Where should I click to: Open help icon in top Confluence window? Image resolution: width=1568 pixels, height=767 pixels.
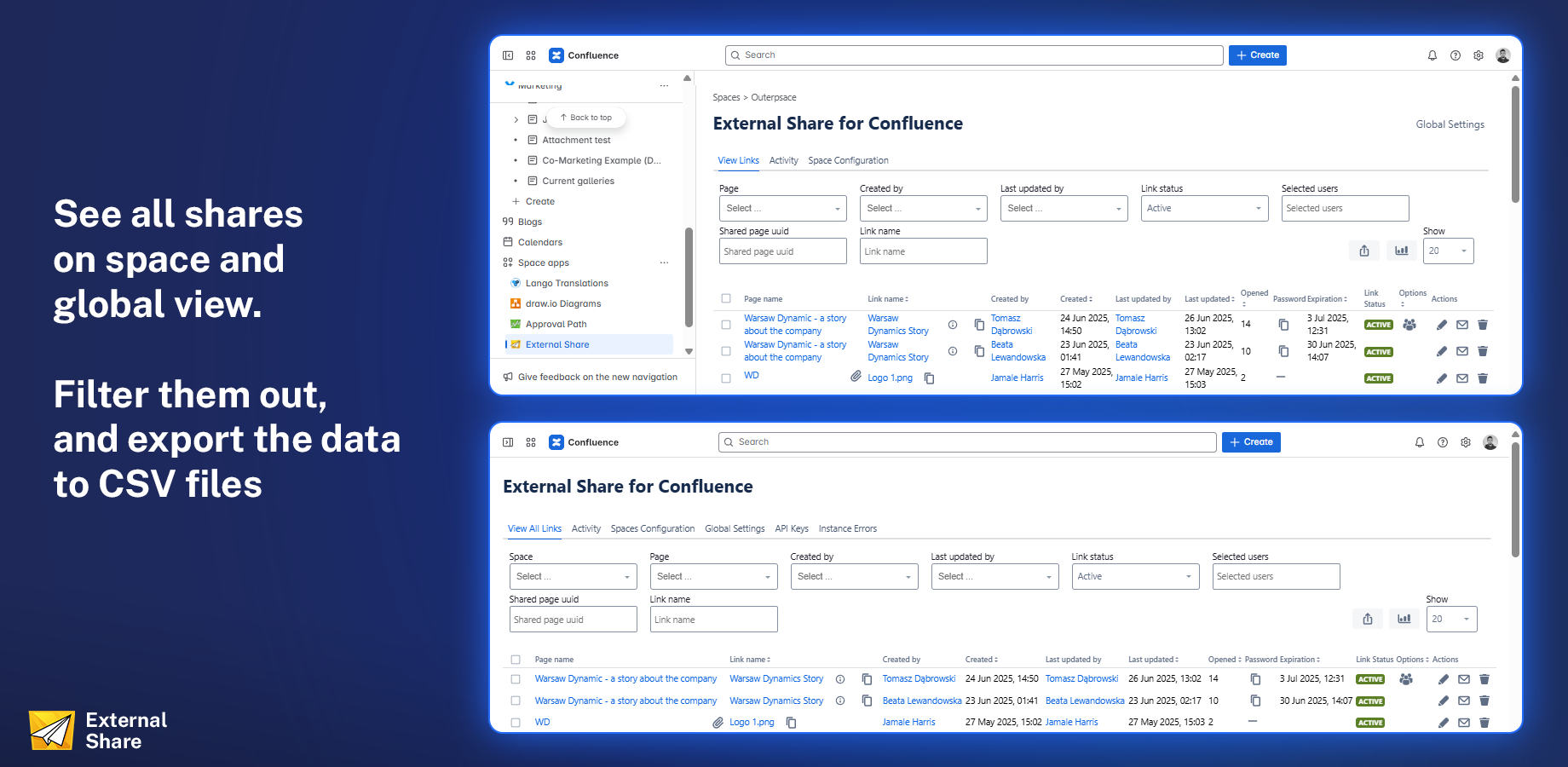pos(1456,55)
